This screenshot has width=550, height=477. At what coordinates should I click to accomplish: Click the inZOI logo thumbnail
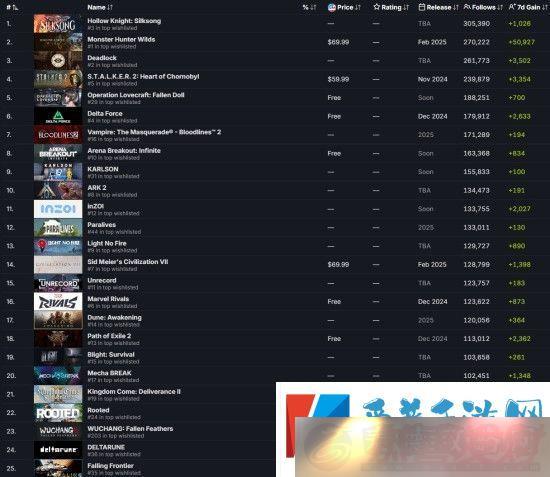58,209
